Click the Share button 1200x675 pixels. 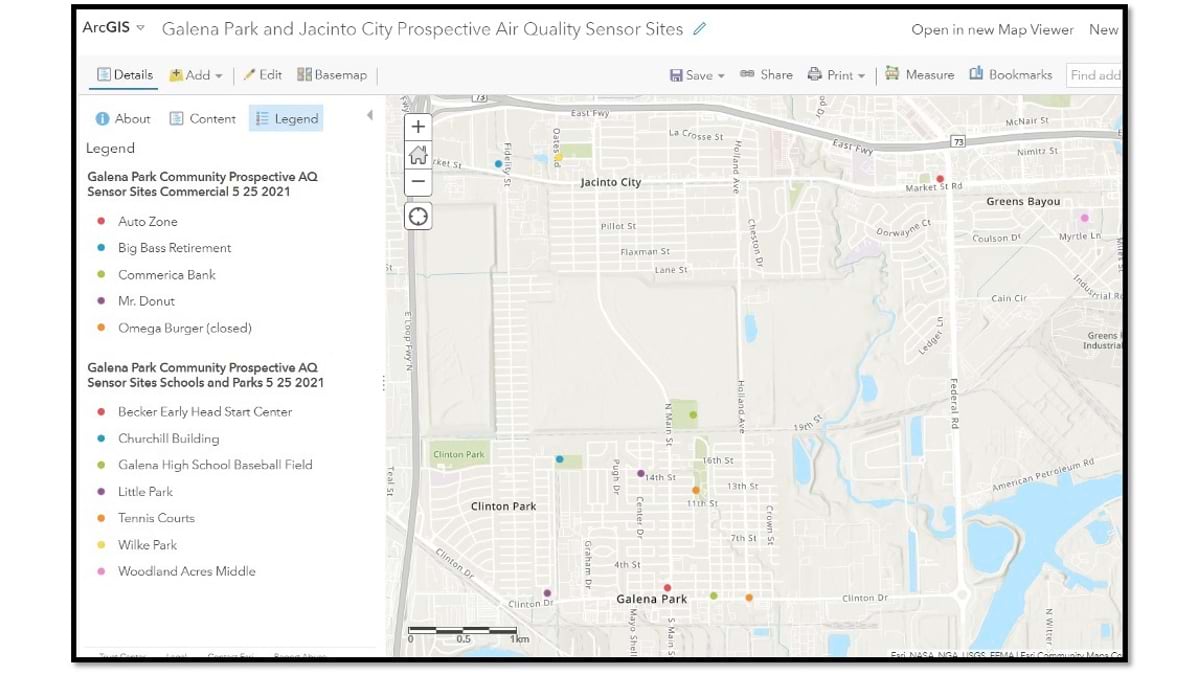[x=766, y=75]
